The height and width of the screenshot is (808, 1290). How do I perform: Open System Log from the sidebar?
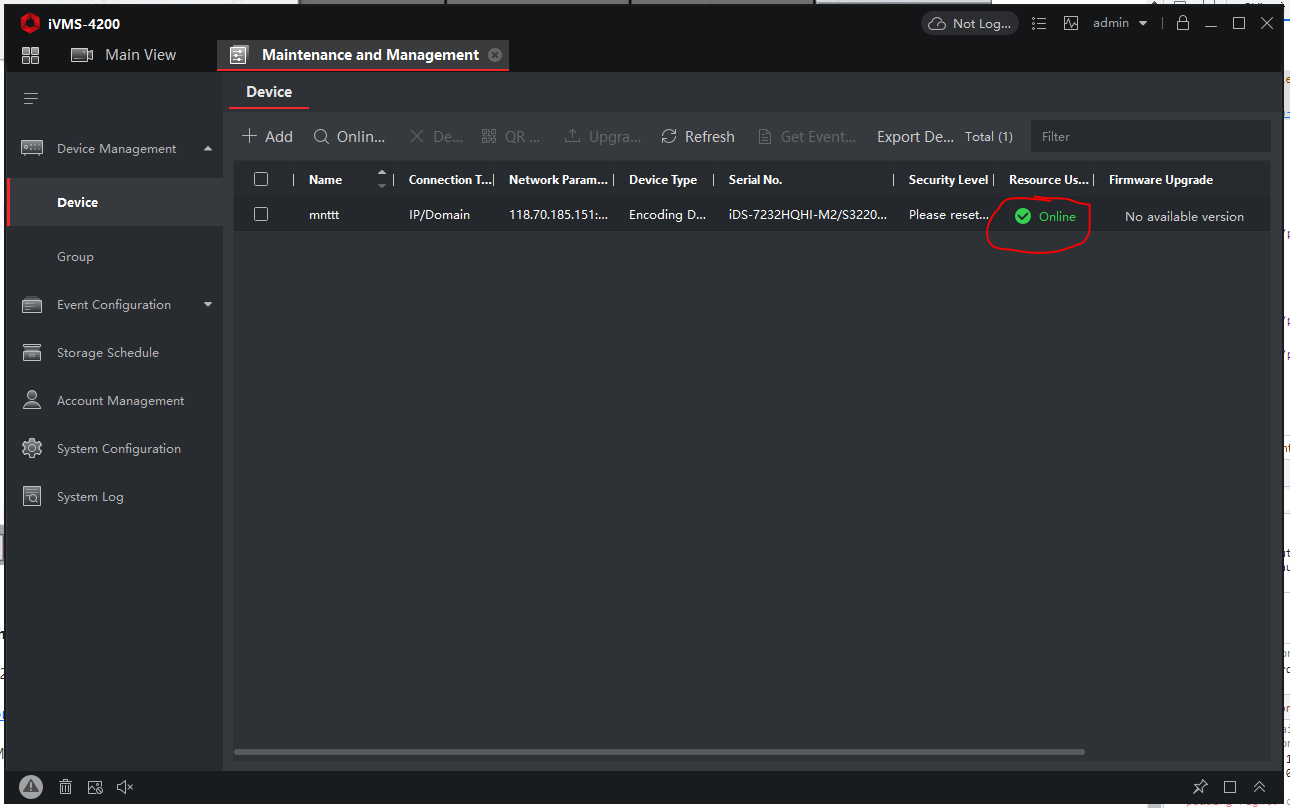point(90,497)
